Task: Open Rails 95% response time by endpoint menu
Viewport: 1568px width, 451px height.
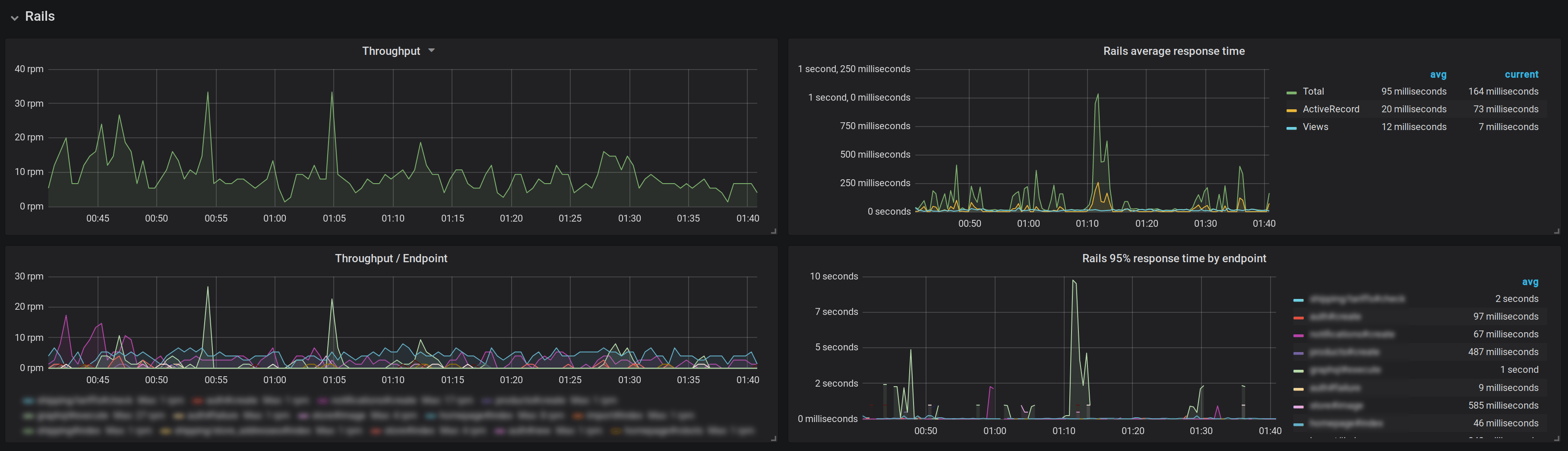Action: (x=1173, y=258)
